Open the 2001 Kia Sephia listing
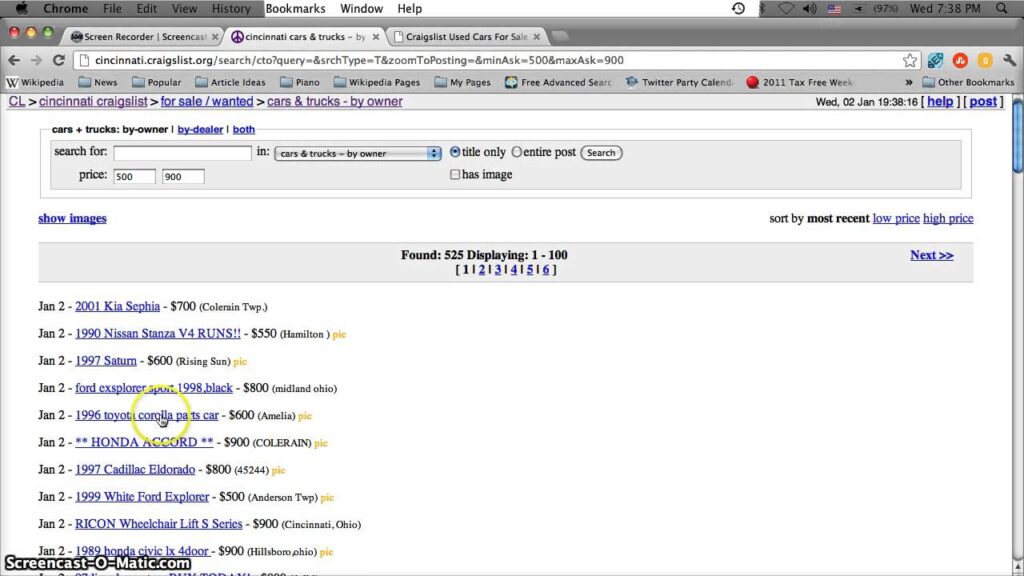This screenshot has height=576, width=1024. tap(117, 306)
